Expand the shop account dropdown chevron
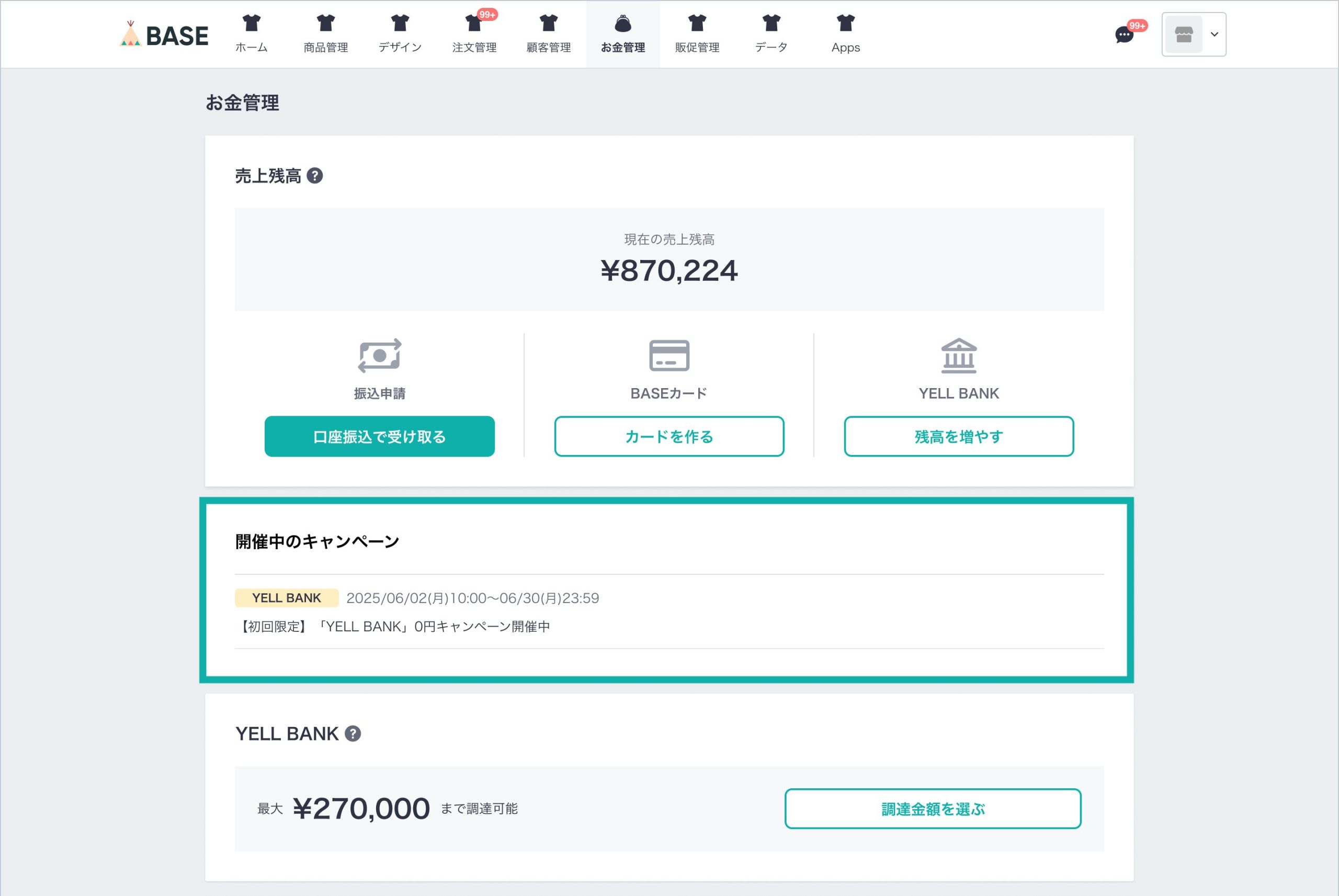Viewport: 1339px width, 896px height. (1215, 35)
